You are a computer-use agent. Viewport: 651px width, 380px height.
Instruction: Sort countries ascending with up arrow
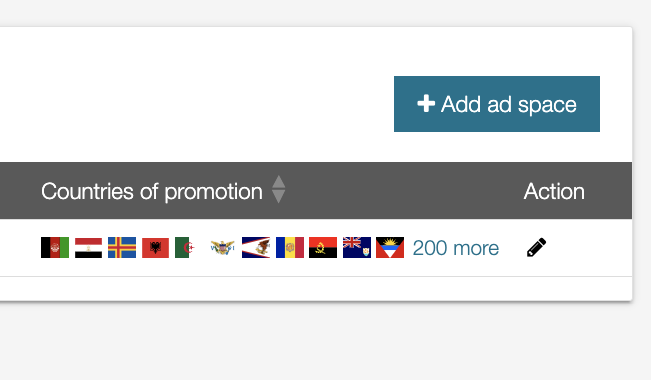(x=279, y=182)
